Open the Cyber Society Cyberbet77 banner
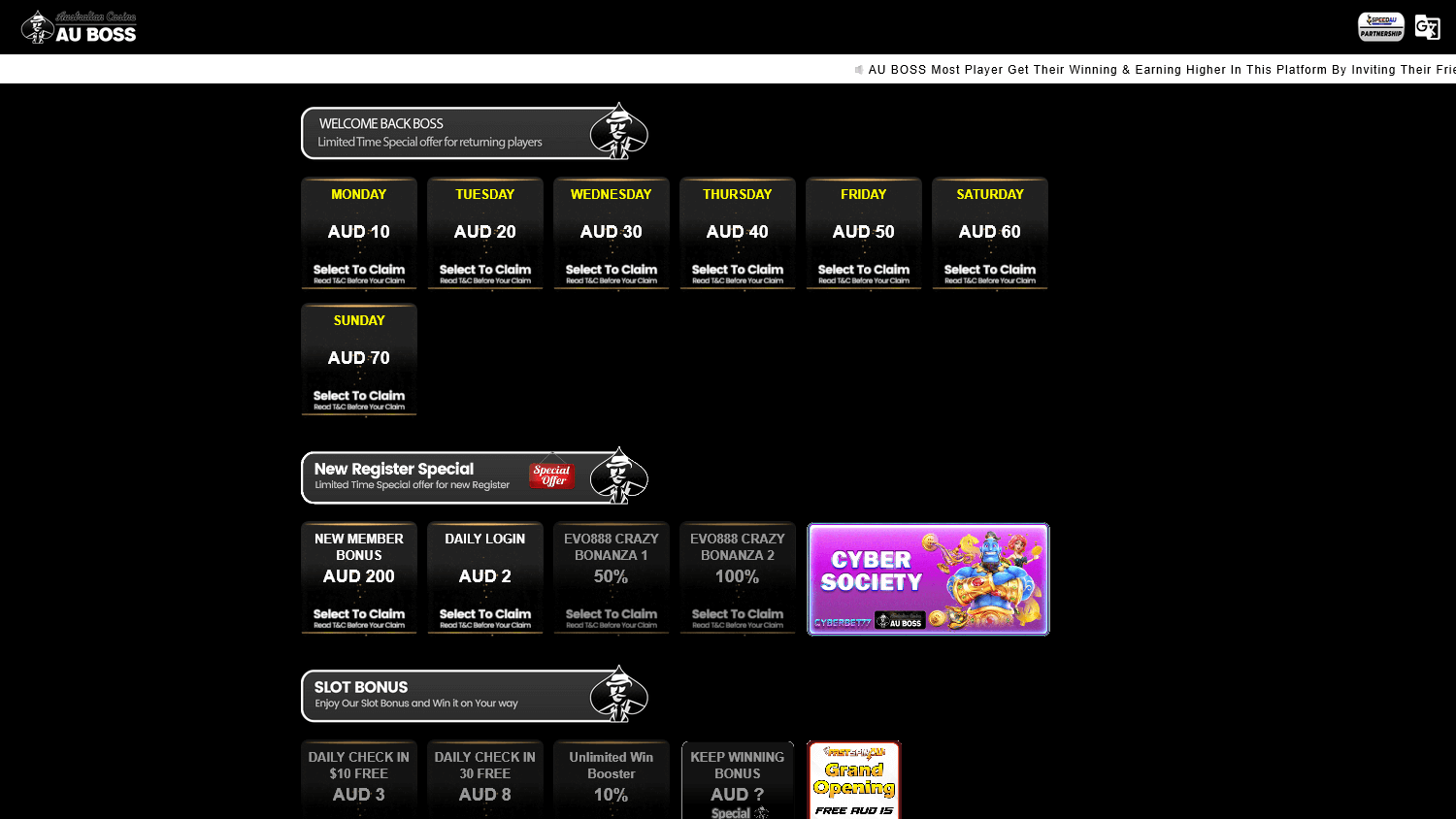The image size is (1456, 819). click(x=928, y=578)
